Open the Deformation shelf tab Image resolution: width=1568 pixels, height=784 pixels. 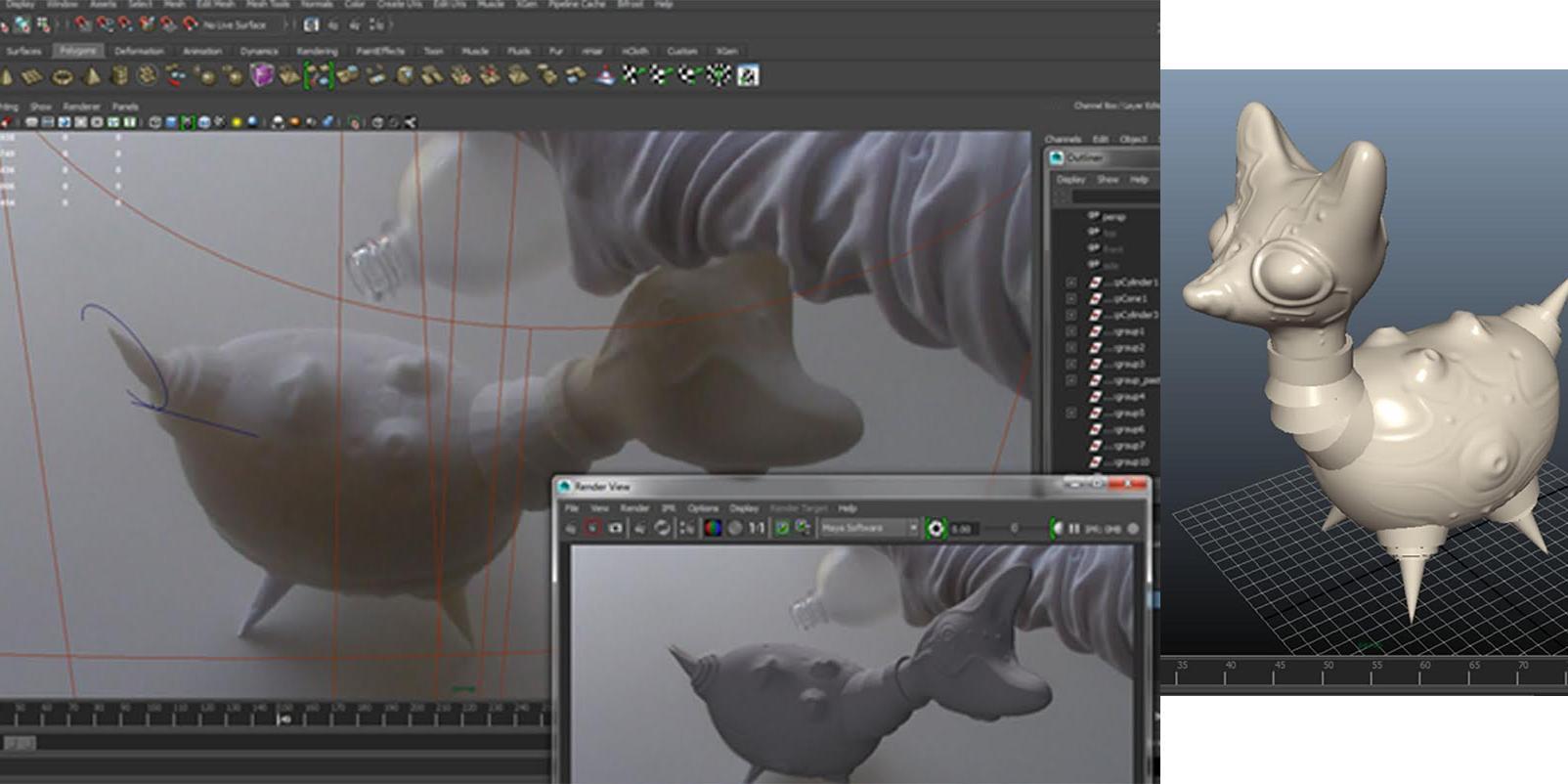[x=139, y=51]
